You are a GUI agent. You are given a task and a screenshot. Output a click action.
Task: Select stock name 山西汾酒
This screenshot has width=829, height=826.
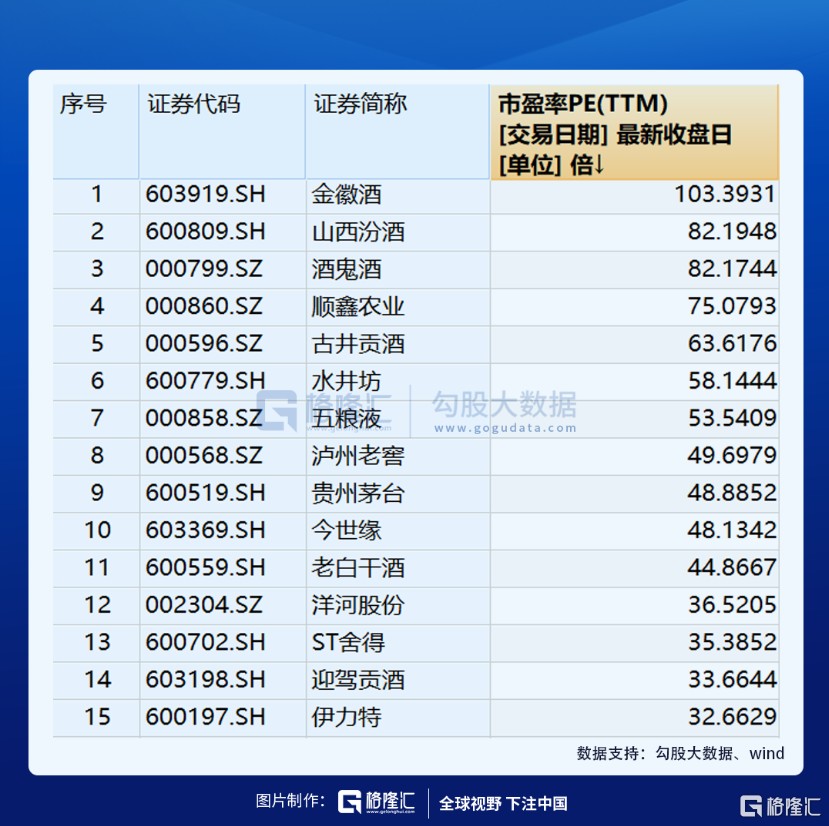[x=358, y=232]
